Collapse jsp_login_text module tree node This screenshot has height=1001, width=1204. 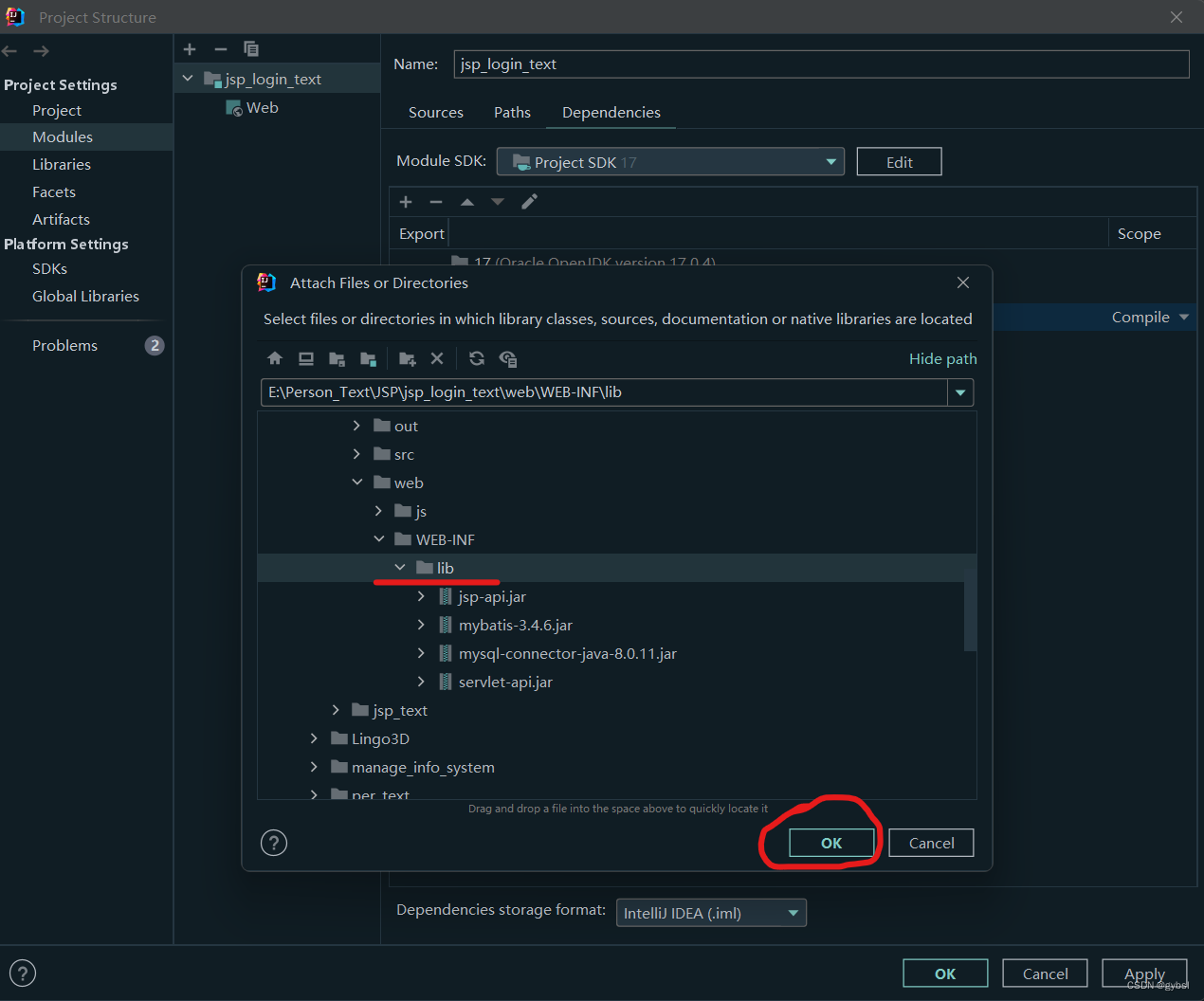pos(188,79)
